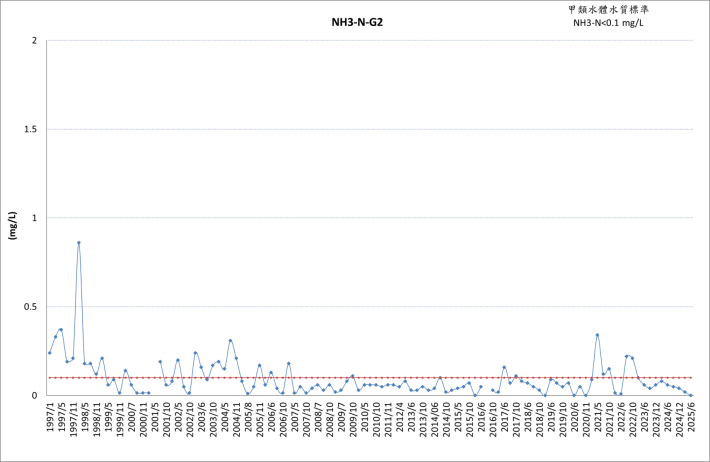Click the x-axis label 2005/11
This screenshot has width=710, height=462.
(x=260, y=420)
